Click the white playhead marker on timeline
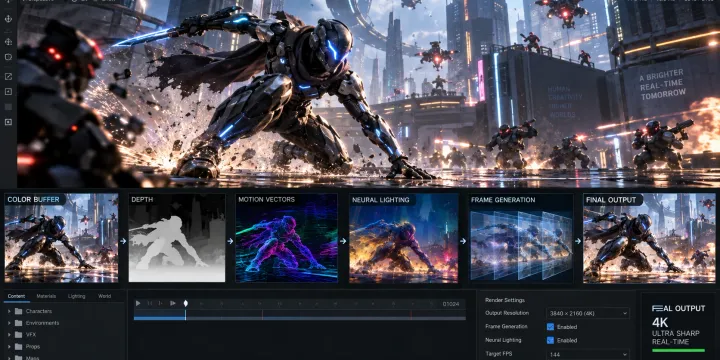Viewport: 720px width, 360px height. 186,304
